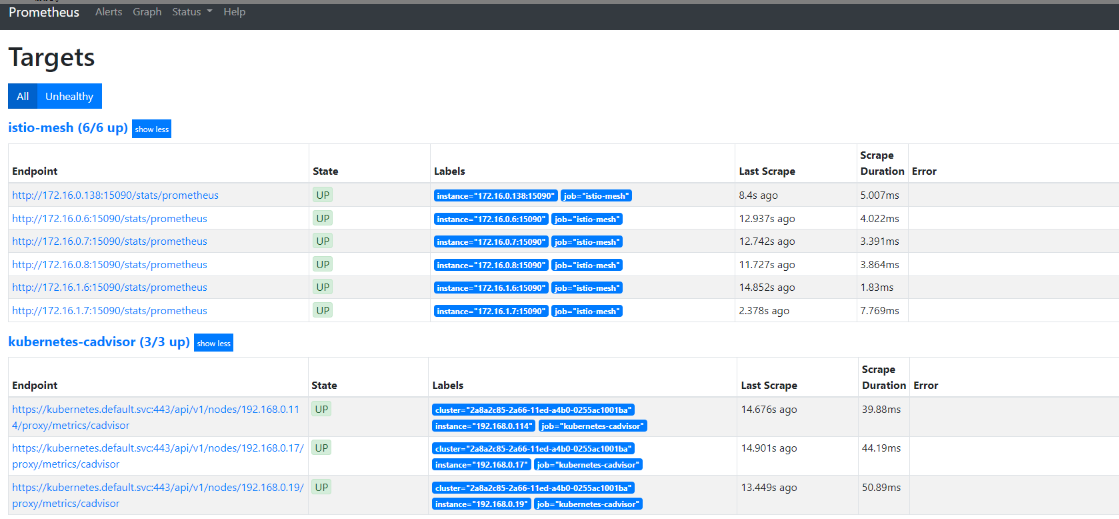1119x519 pixels.
Task: Click cluster label in 192.168.0.114 row
Action: click(x=534, y=410)
